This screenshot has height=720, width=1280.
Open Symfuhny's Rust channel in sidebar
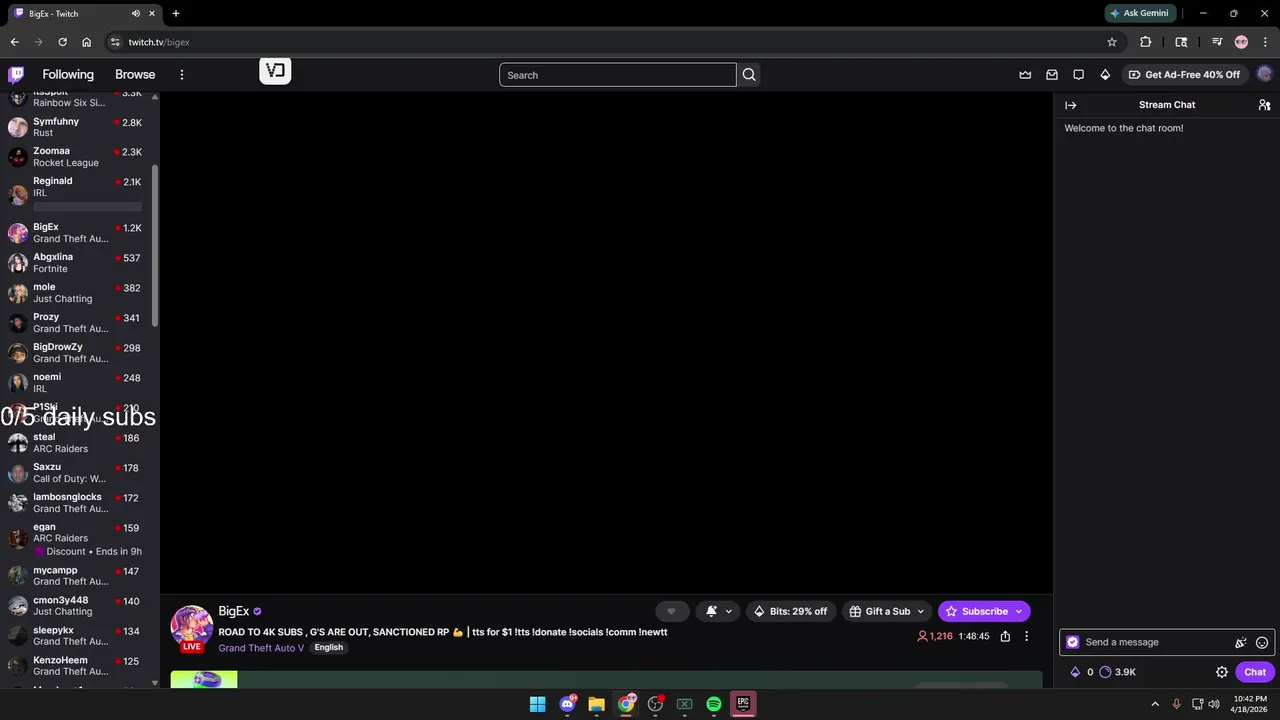coord(78,127)
